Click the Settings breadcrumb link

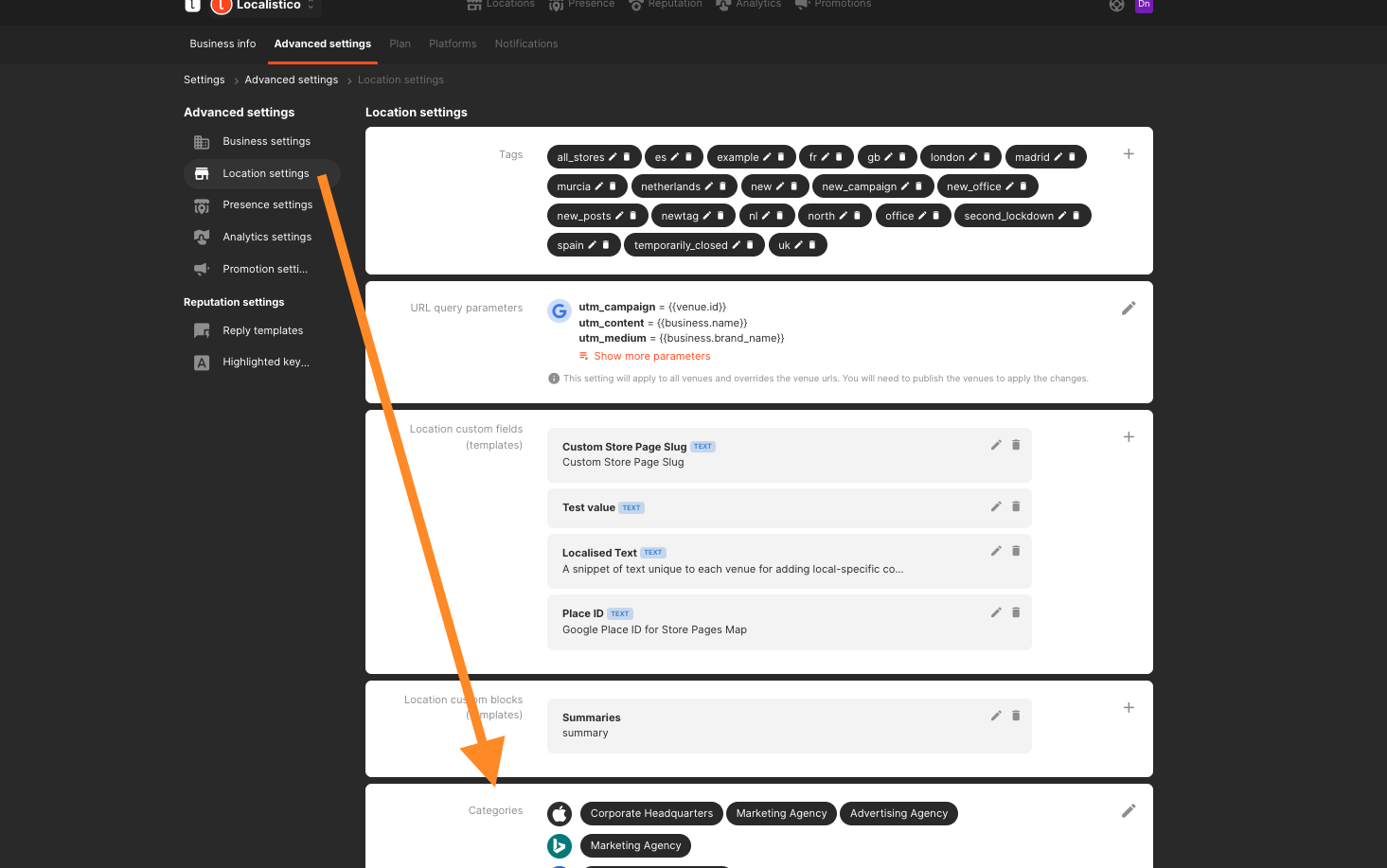tap(204, 80)
